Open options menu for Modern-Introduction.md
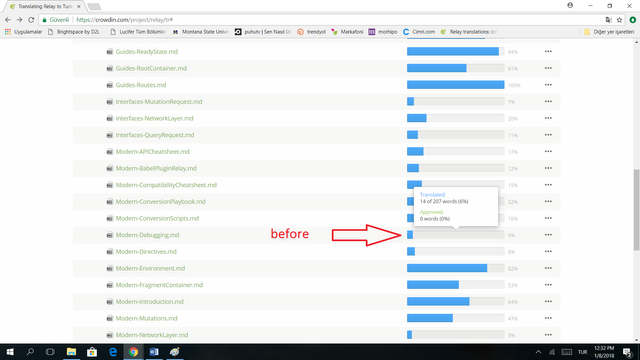 coord(548,302)
